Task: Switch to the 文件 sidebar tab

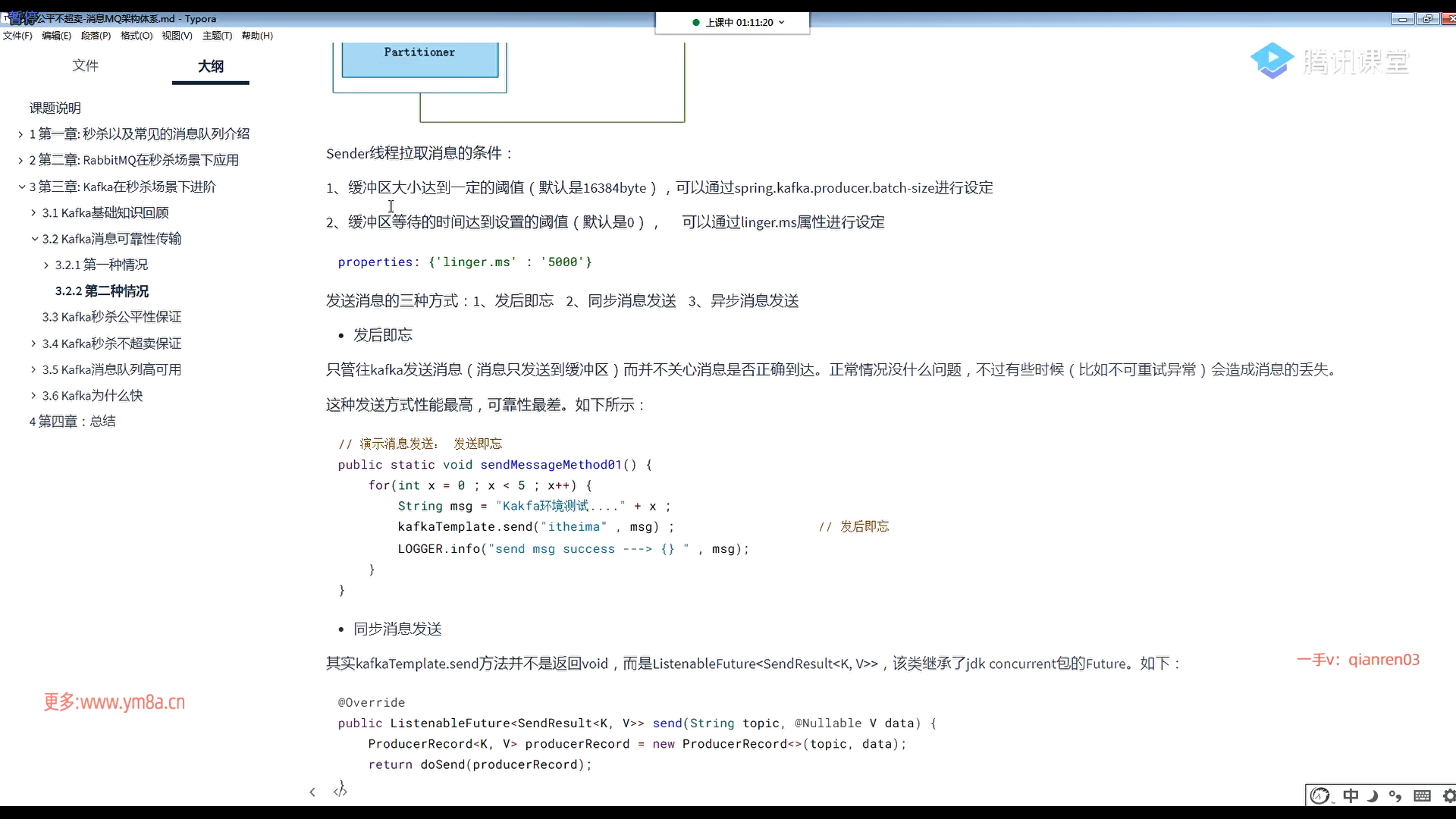Action: [85, 66]
